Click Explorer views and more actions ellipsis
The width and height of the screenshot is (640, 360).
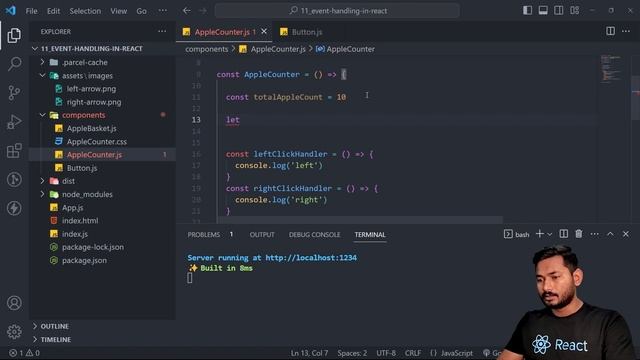(x=162, y=31)
